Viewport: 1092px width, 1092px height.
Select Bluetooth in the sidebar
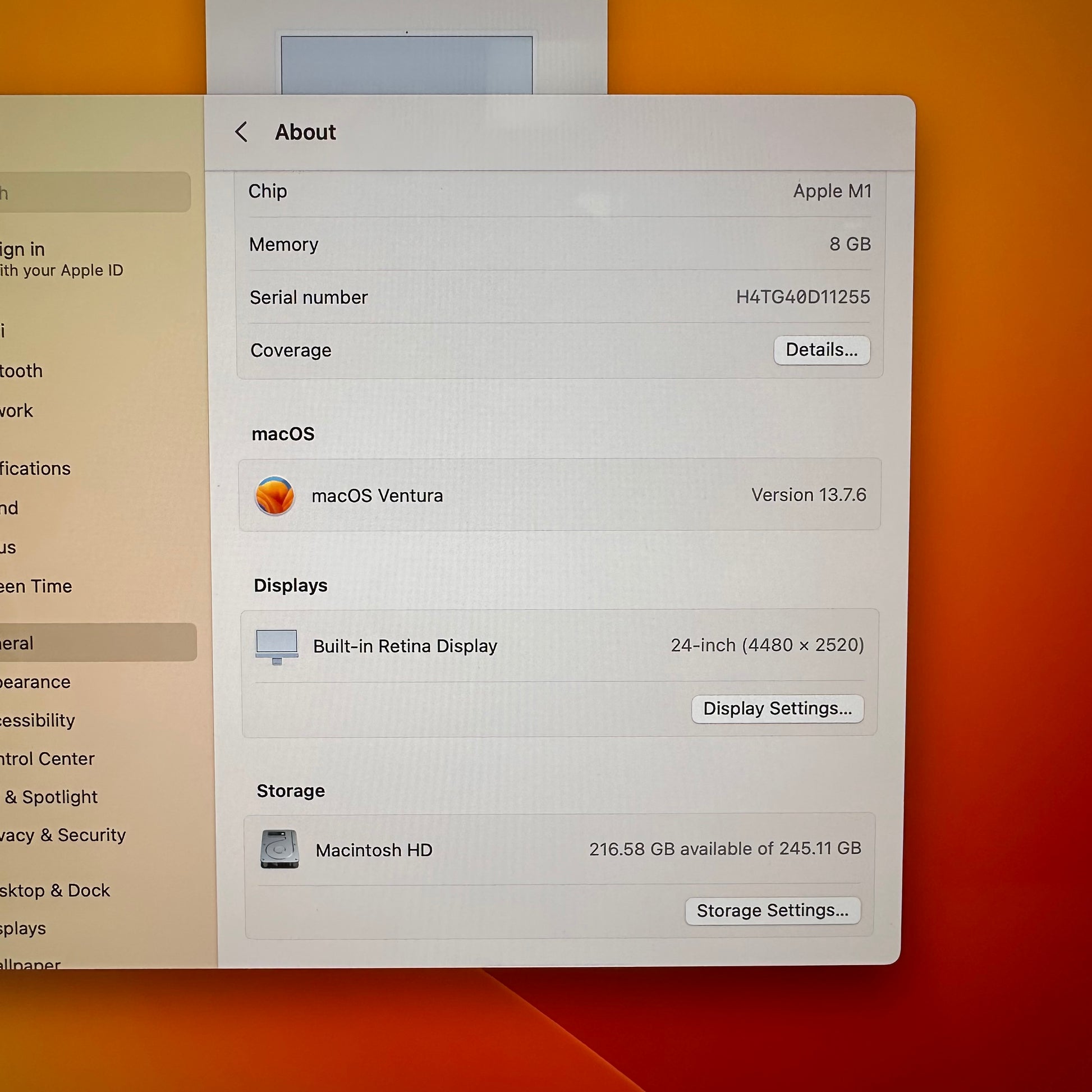tap(21, 371)
